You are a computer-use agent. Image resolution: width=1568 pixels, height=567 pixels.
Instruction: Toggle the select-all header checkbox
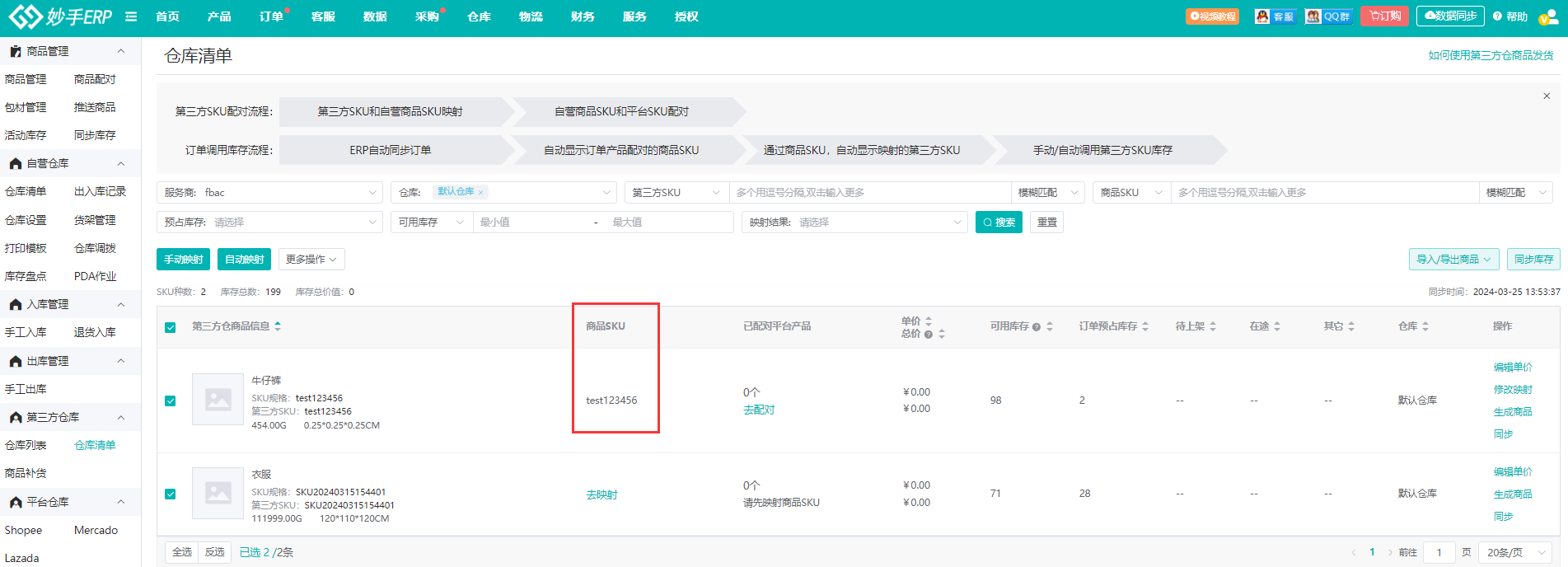[x=171, y=327]
